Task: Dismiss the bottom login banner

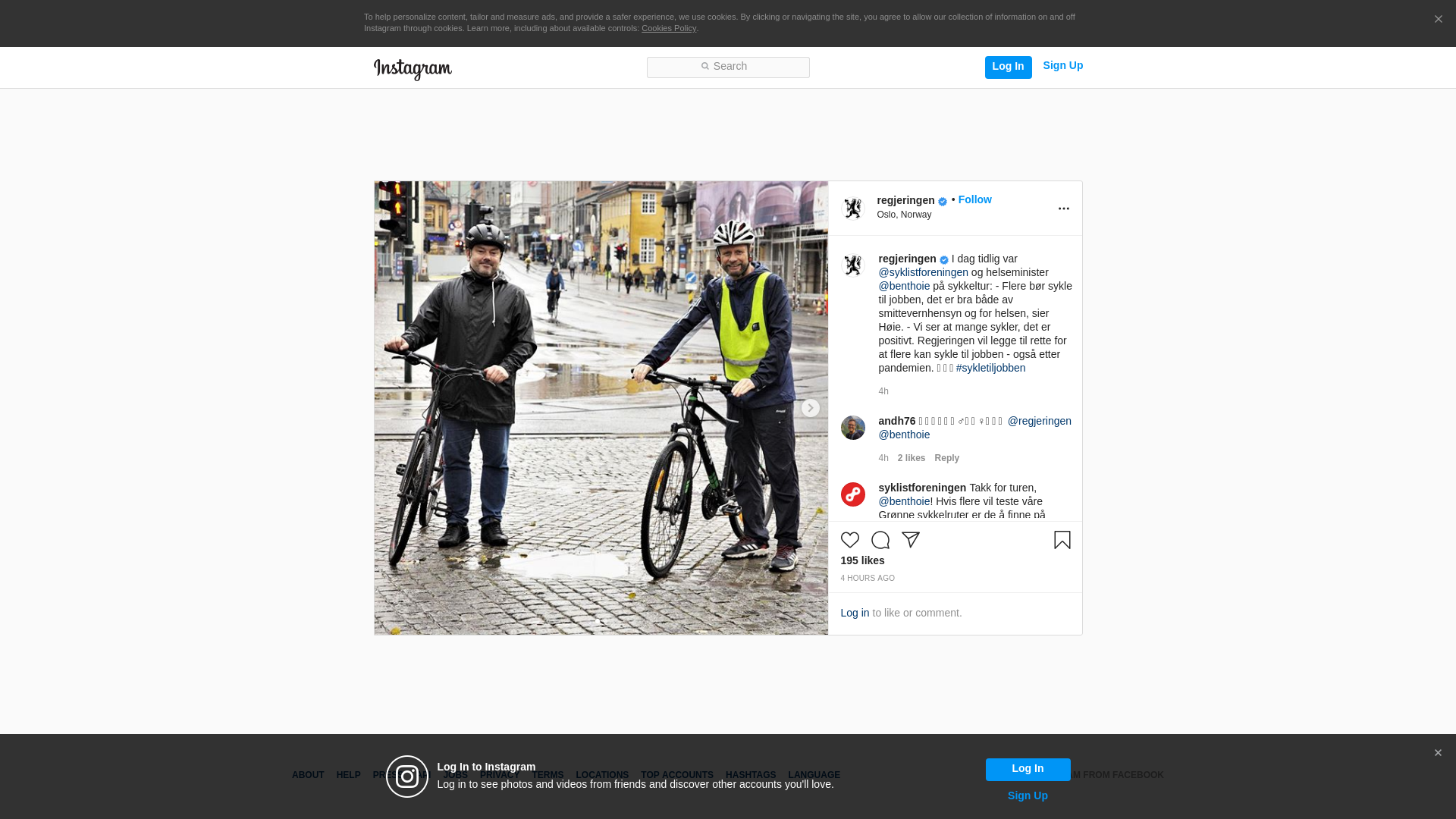Action: 1437,753
